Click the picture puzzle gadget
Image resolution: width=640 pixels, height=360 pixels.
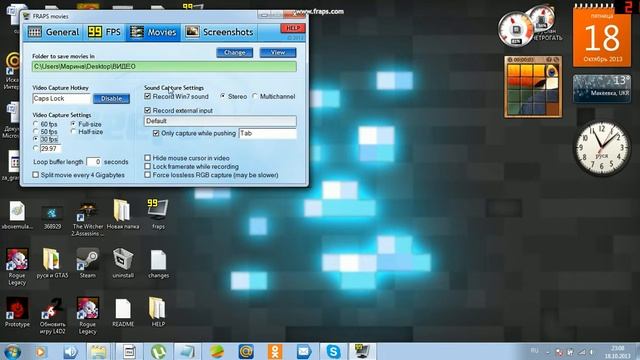click(x=533, y=87)
